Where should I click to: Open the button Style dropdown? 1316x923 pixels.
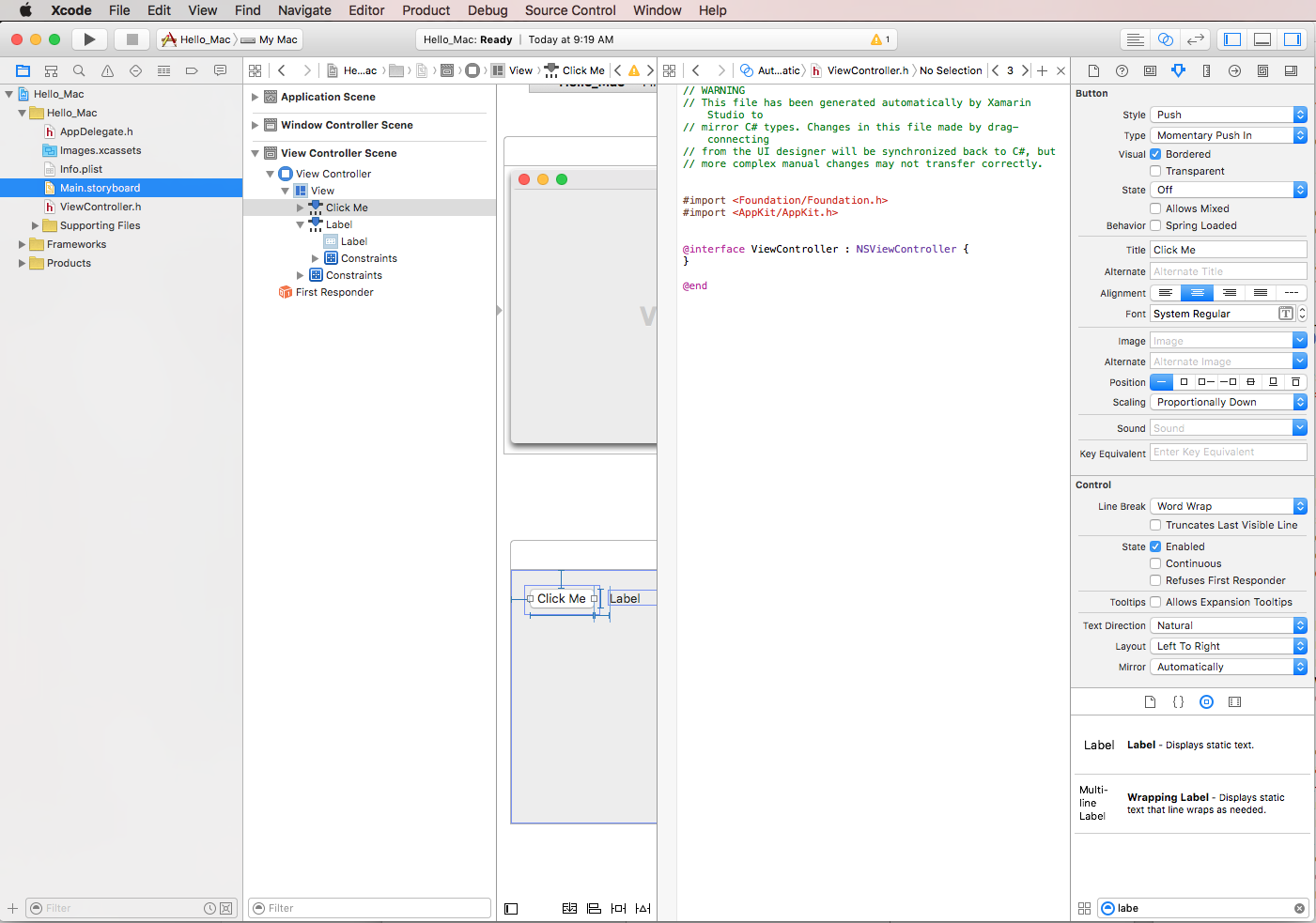1228,115
